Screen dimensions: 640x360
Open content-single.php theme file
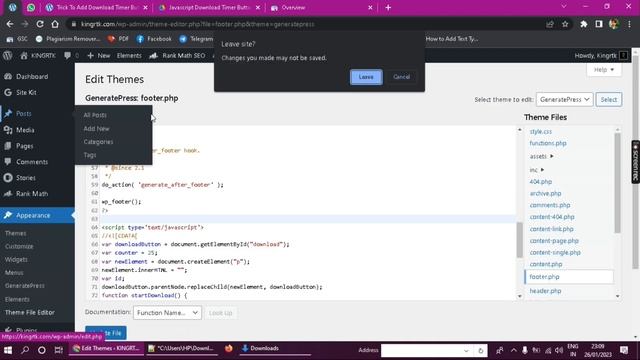click(x=555, y=253)
